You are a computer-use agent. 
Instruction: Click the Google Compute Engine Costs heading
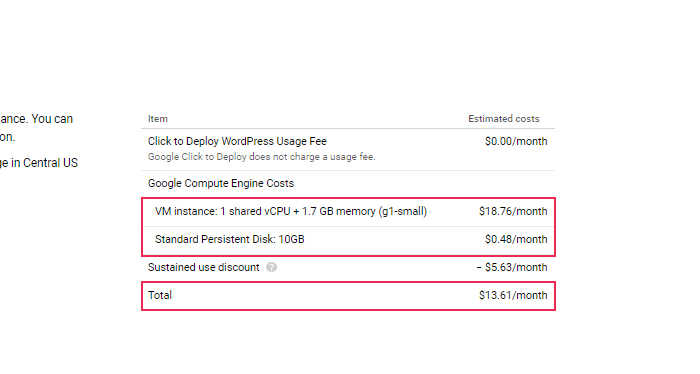[x=221, y=183]
